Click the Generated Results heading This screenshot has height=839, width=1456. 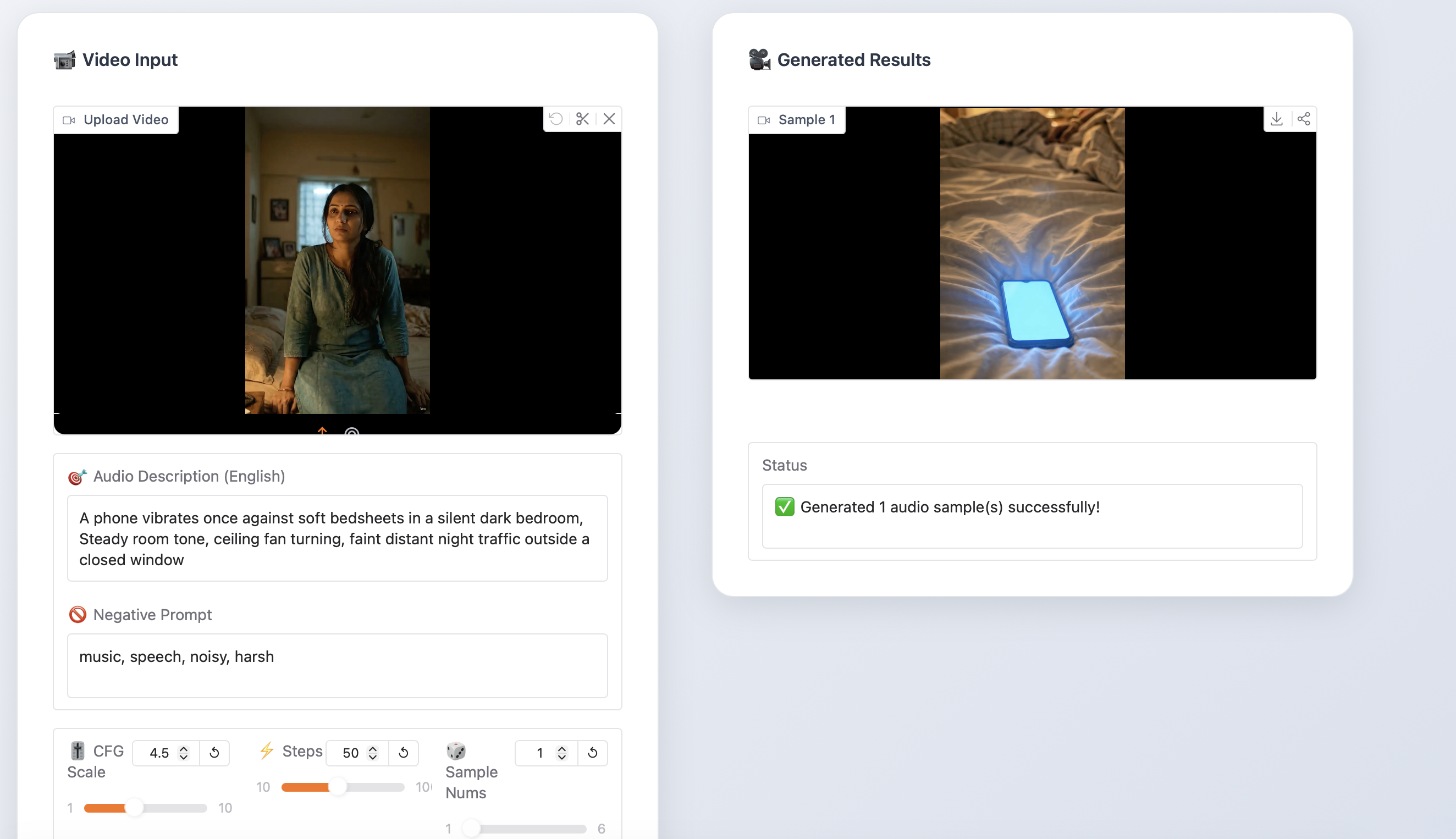point(854,60)
